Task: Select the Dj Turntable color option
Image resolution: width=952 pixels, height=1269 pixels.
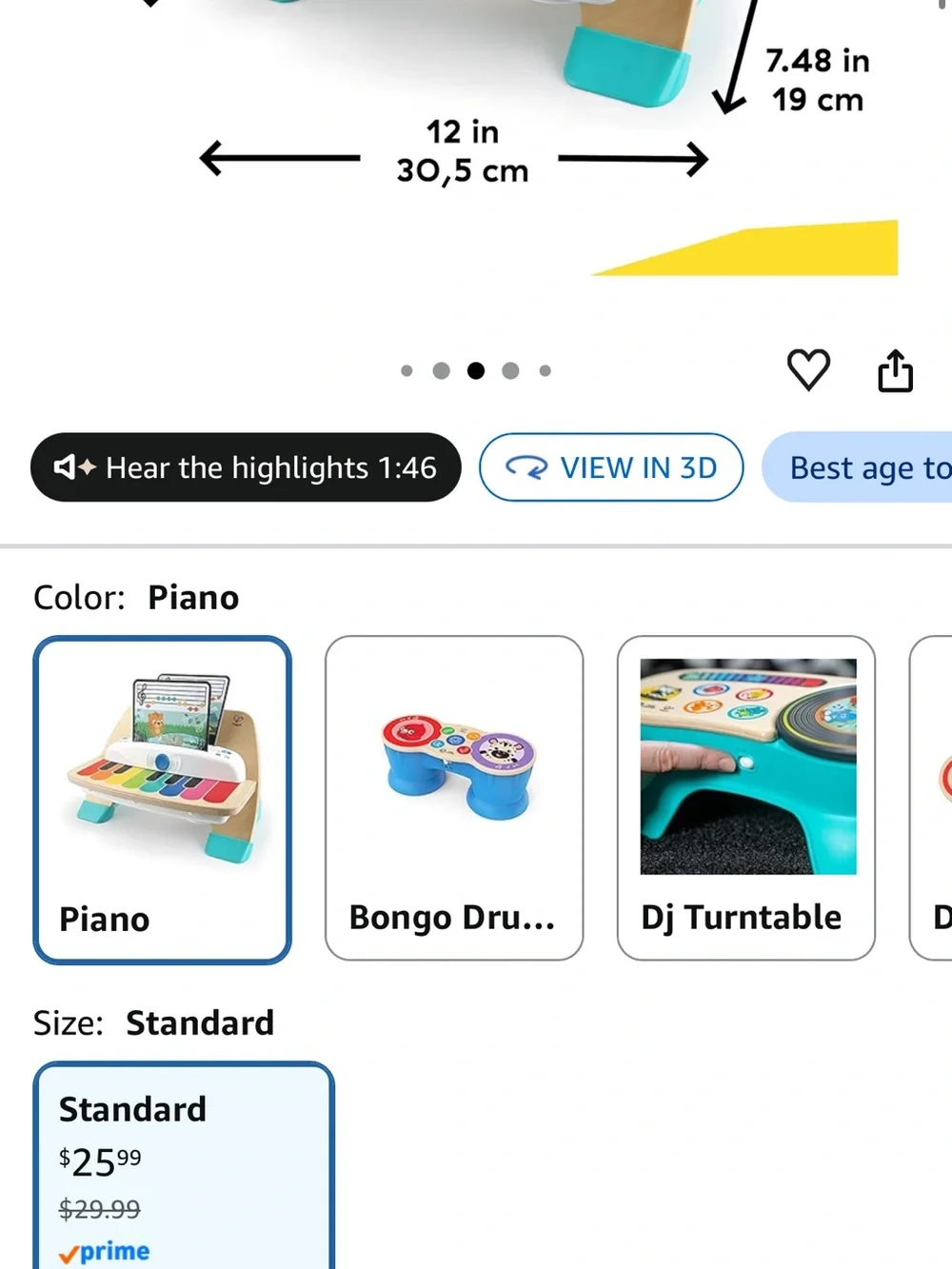Action: tap(746, 798)
